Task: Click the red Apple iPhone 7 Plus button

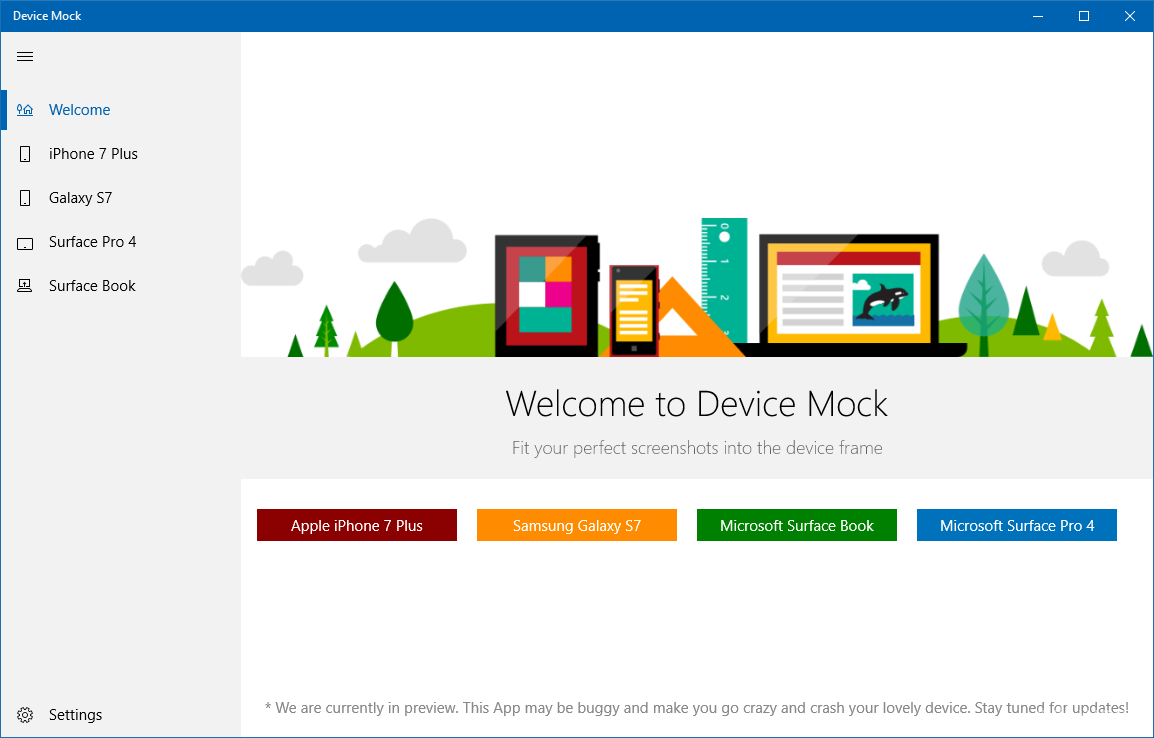Action: pyautogui.click(x=357, y=525)
